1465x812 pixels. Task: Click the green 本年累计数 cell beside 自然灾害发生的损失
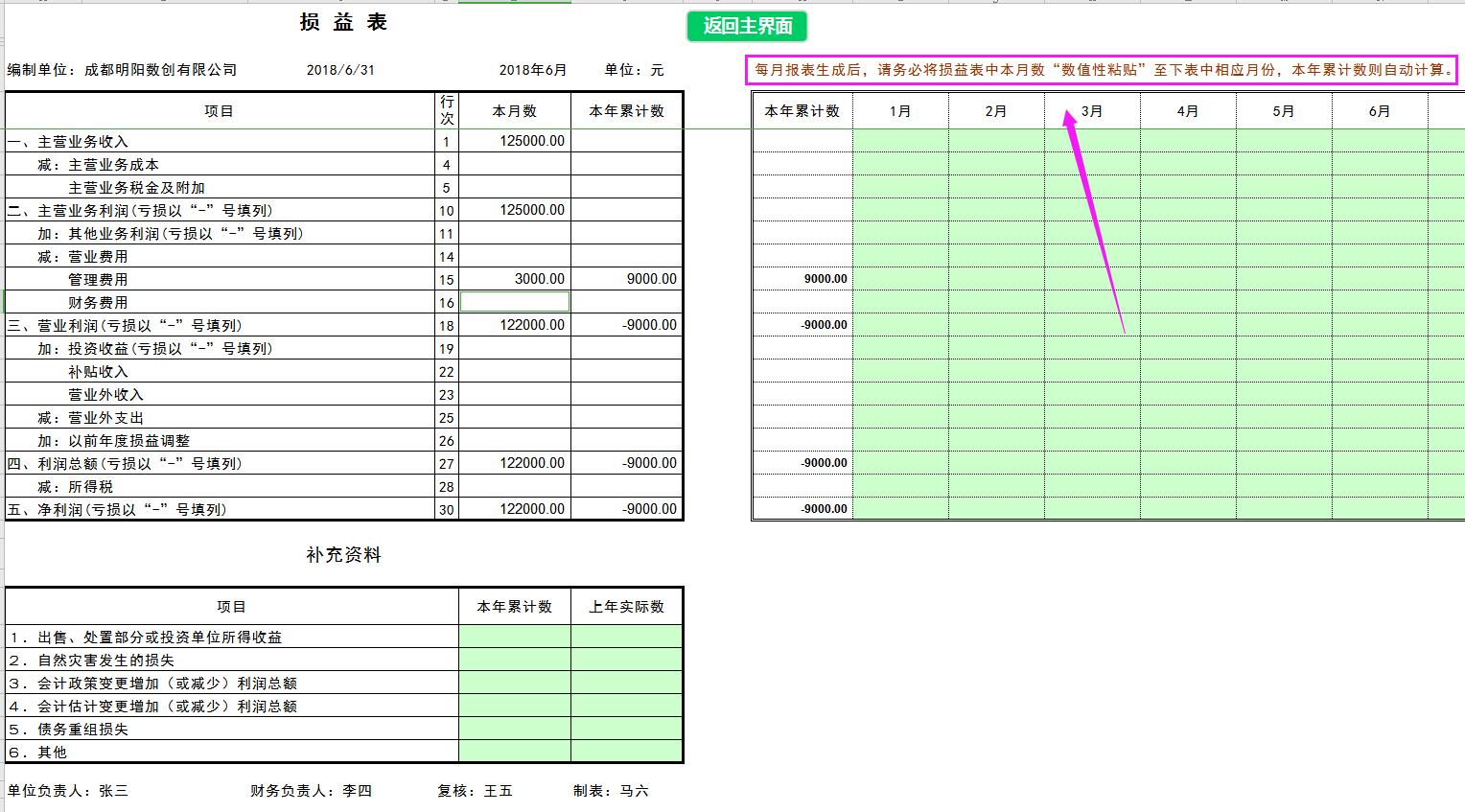[515, 659]
